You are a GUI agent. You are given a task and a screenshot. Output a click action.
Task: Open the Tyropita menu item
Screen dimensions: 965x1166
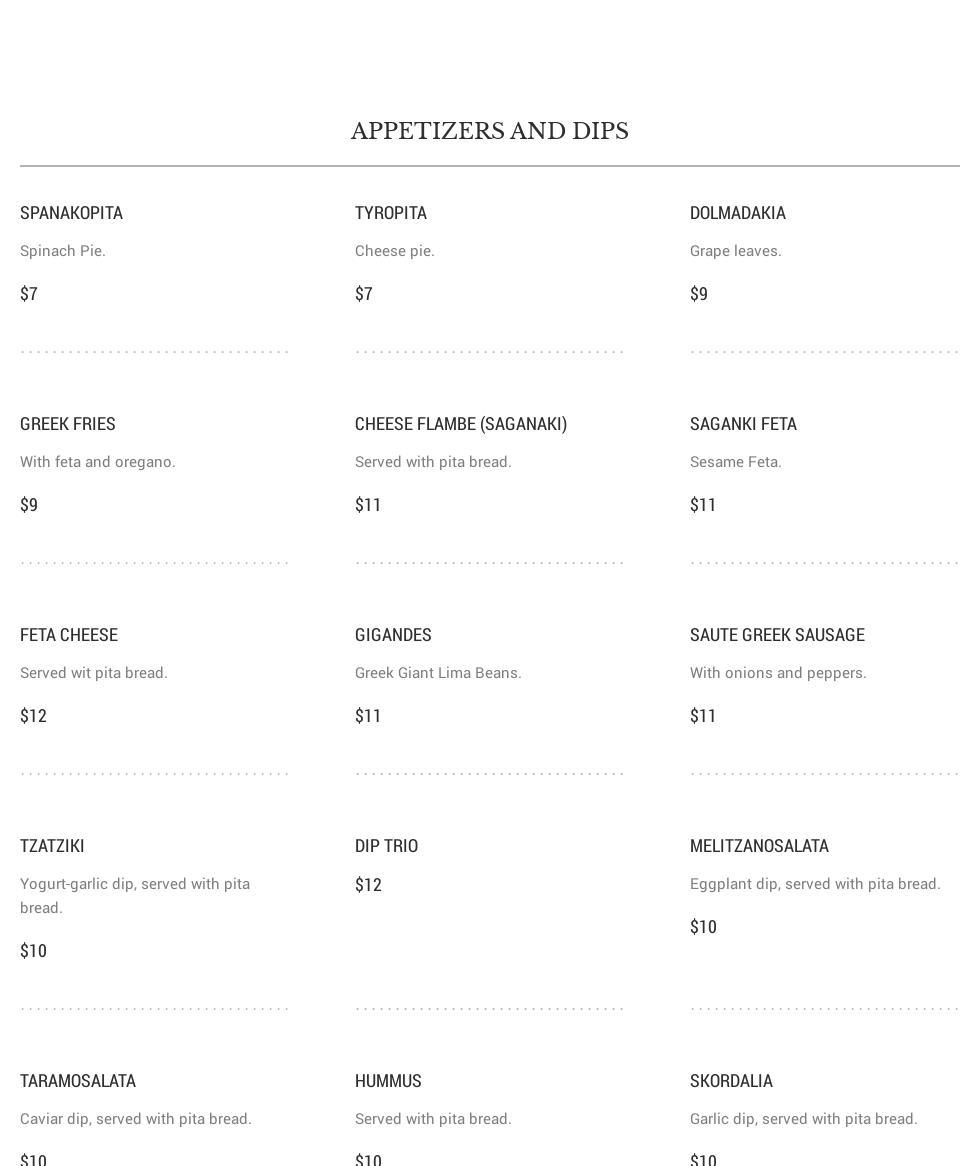tap(390, 213)
